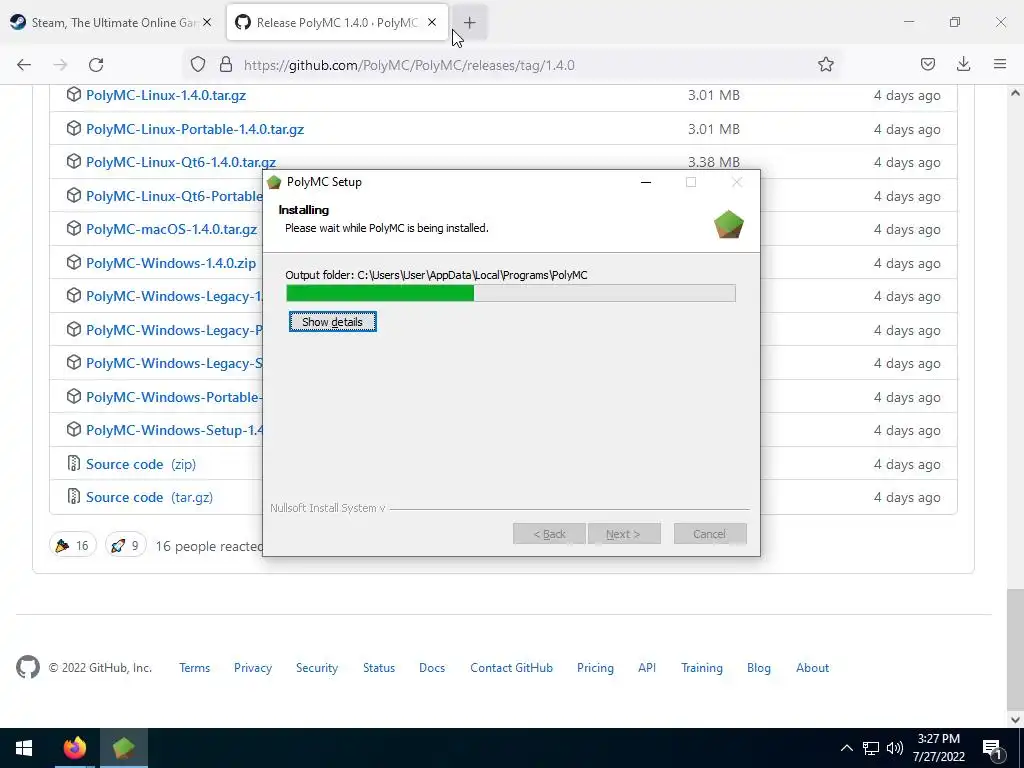
Task: Click PolyMC installer in the taskbar
Action: [123, 748]
